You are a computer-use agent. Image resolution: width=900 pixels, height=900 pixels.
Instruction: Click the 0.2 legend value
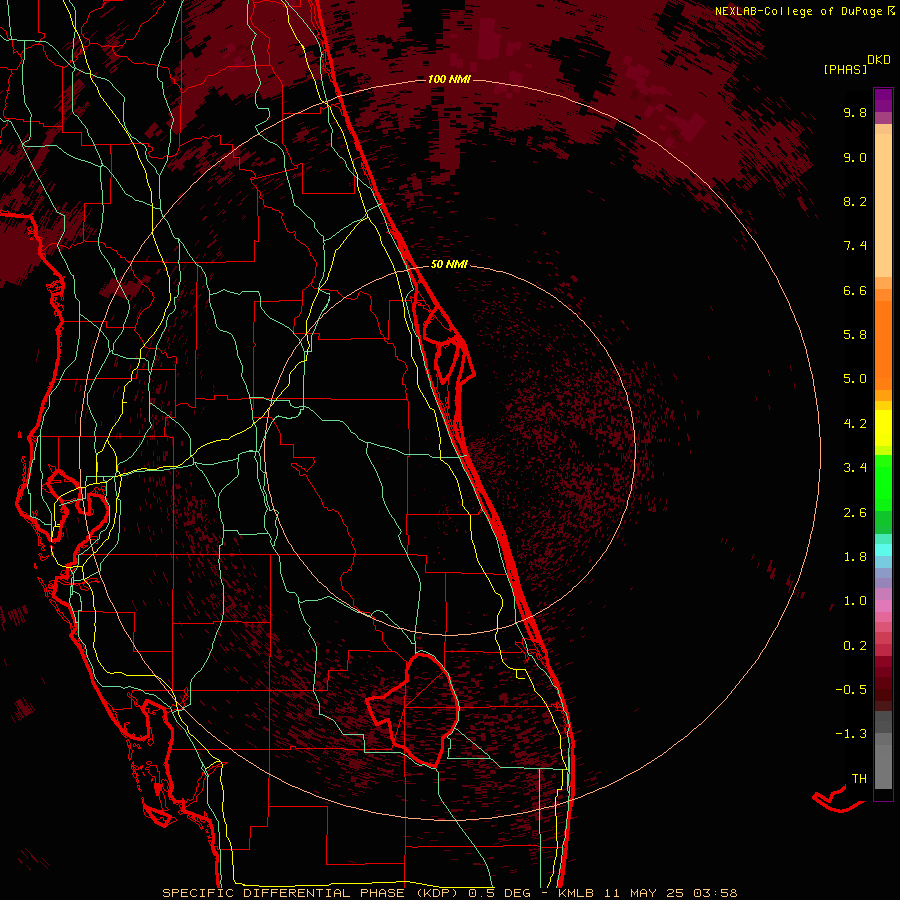pyautogui.click(x=855, y=646)
